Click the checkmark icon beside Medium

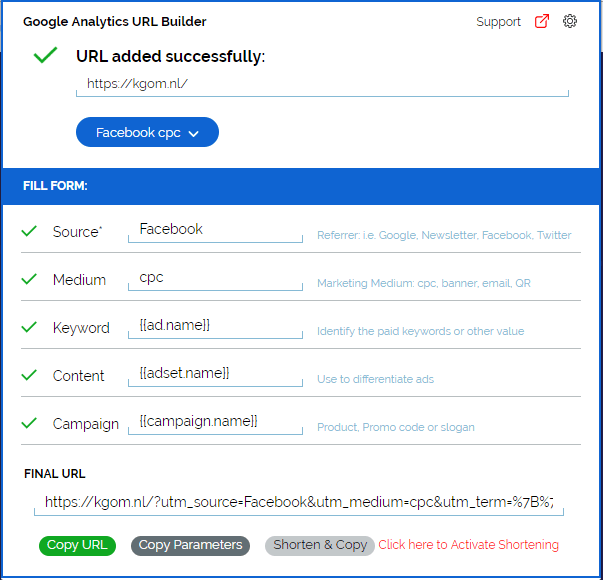[29, 279]
